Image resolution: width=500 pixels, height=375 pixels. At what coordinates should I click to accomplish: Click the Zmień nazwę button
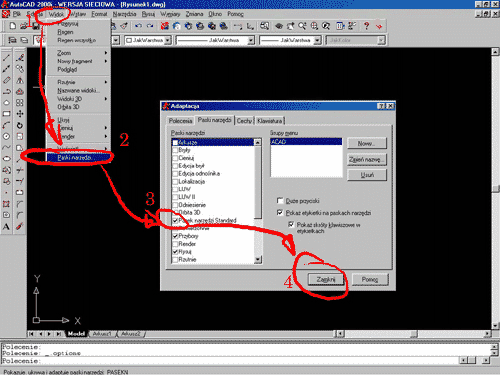point(367,159)
